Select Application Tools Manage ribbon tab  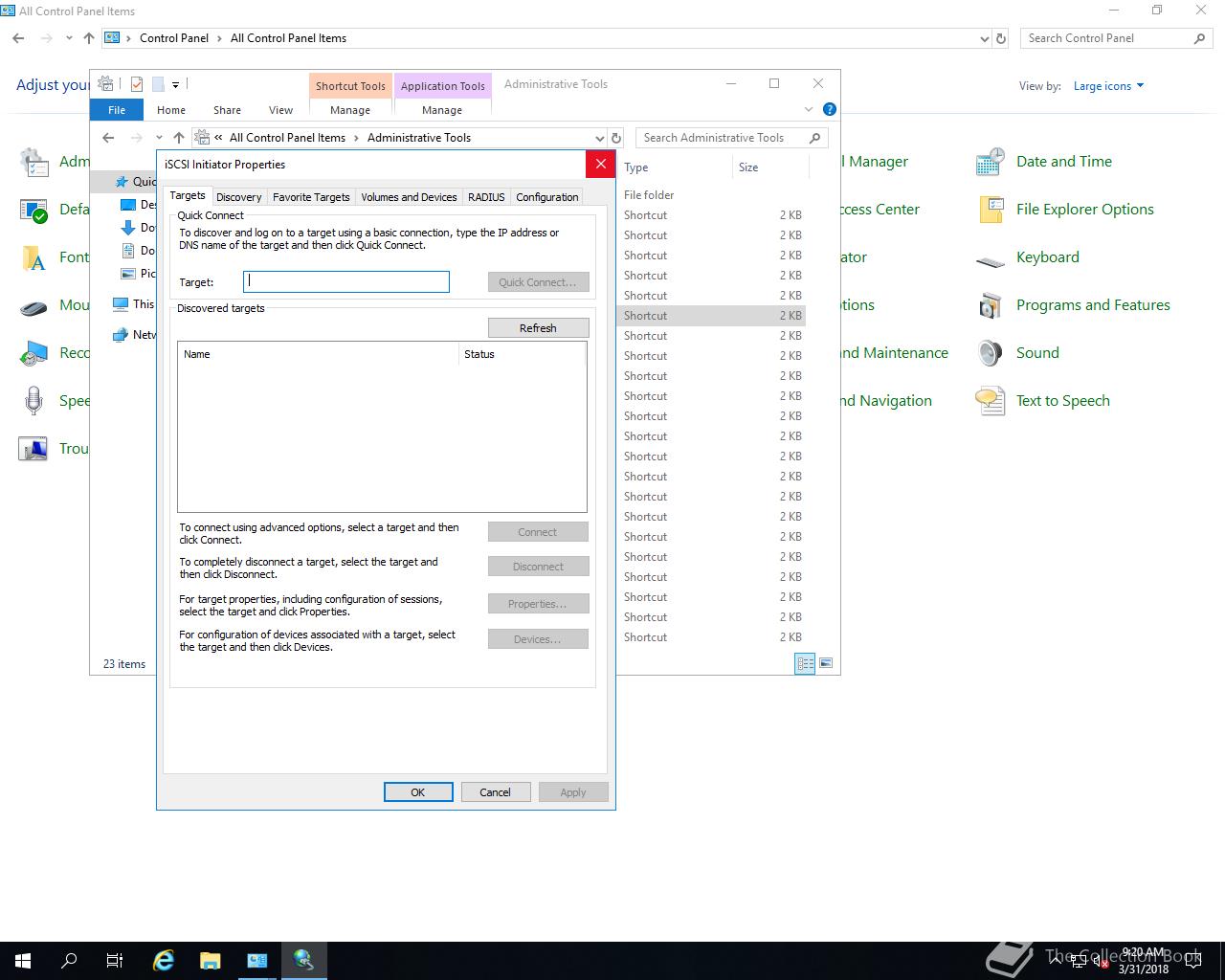coord(442,110)
